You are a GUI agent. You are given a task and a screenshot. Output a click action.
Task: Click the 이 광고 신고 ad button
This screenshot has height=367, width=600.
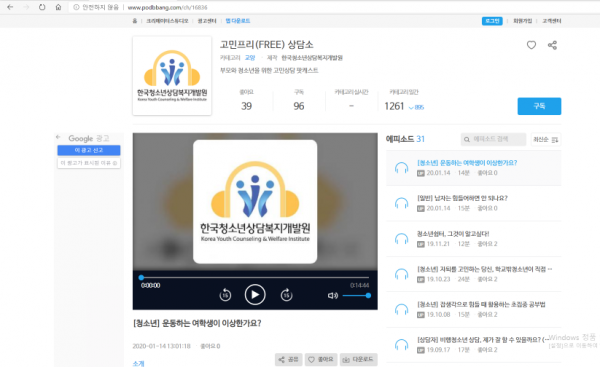point(89,150)
